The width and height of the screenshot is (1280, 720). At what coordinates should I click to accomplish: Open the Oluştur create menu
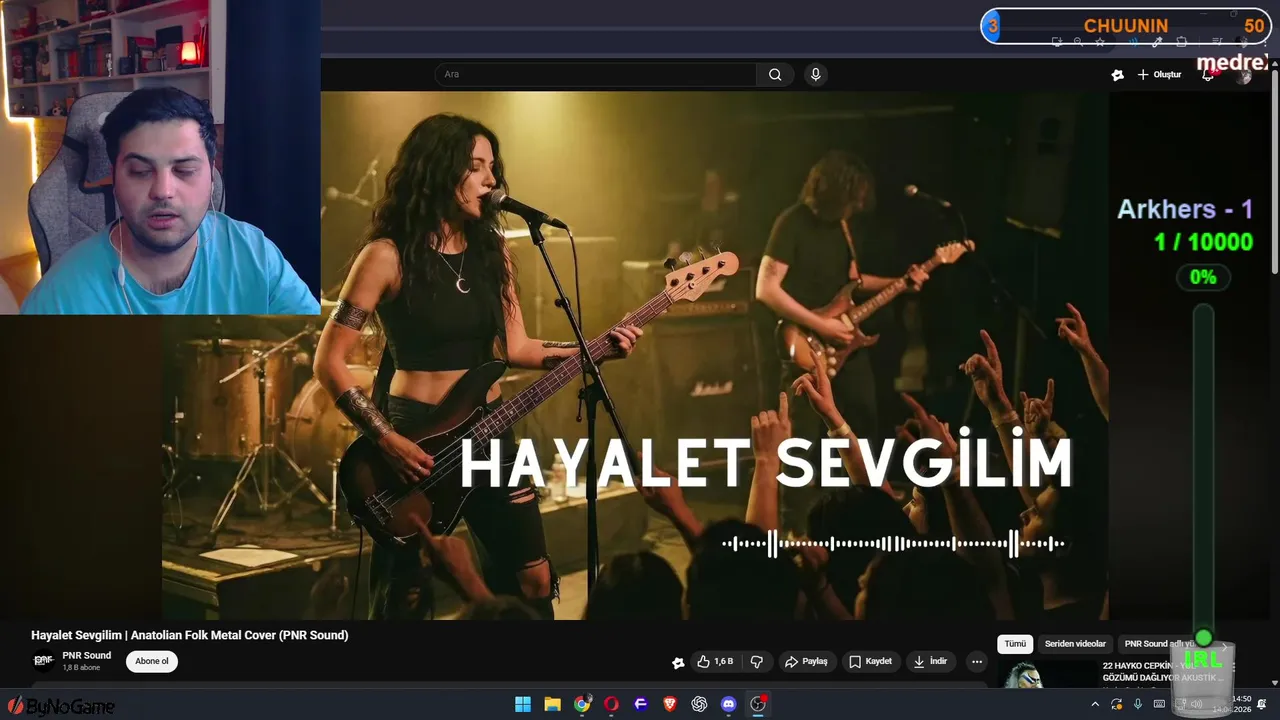pos(1159,75)
